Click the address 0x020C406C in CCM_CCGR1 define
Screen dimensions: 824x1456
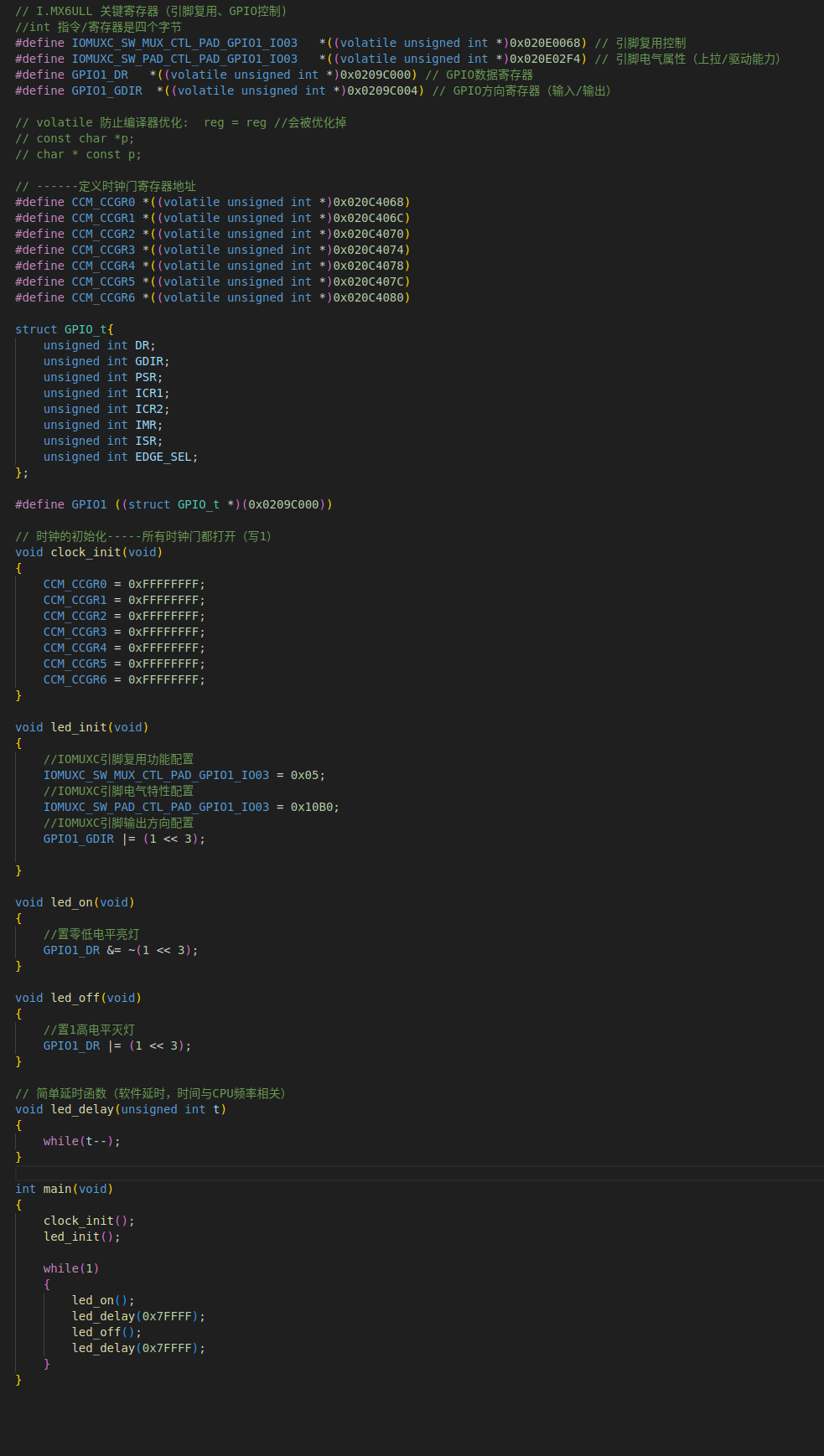[368, 218]
